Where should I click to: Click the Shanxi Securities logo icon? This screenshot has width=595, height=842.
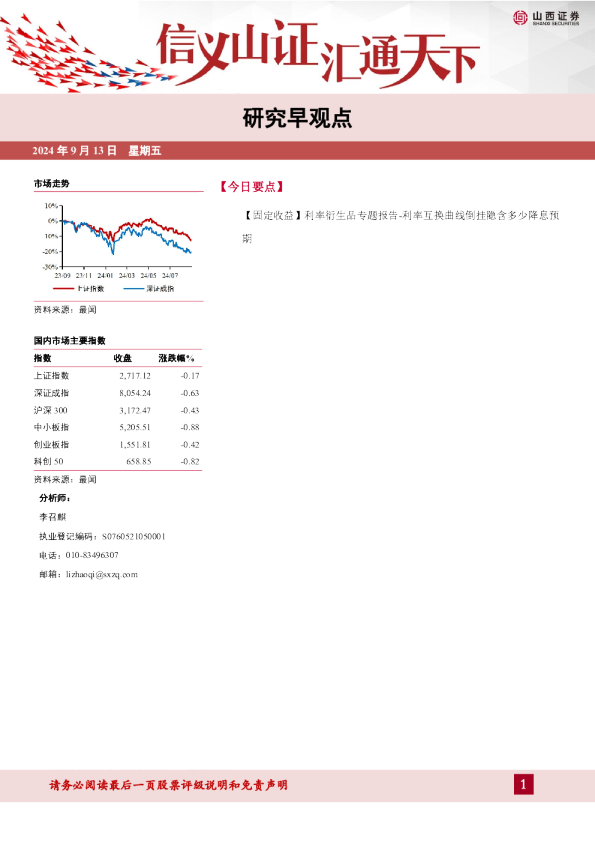(520, 18)
